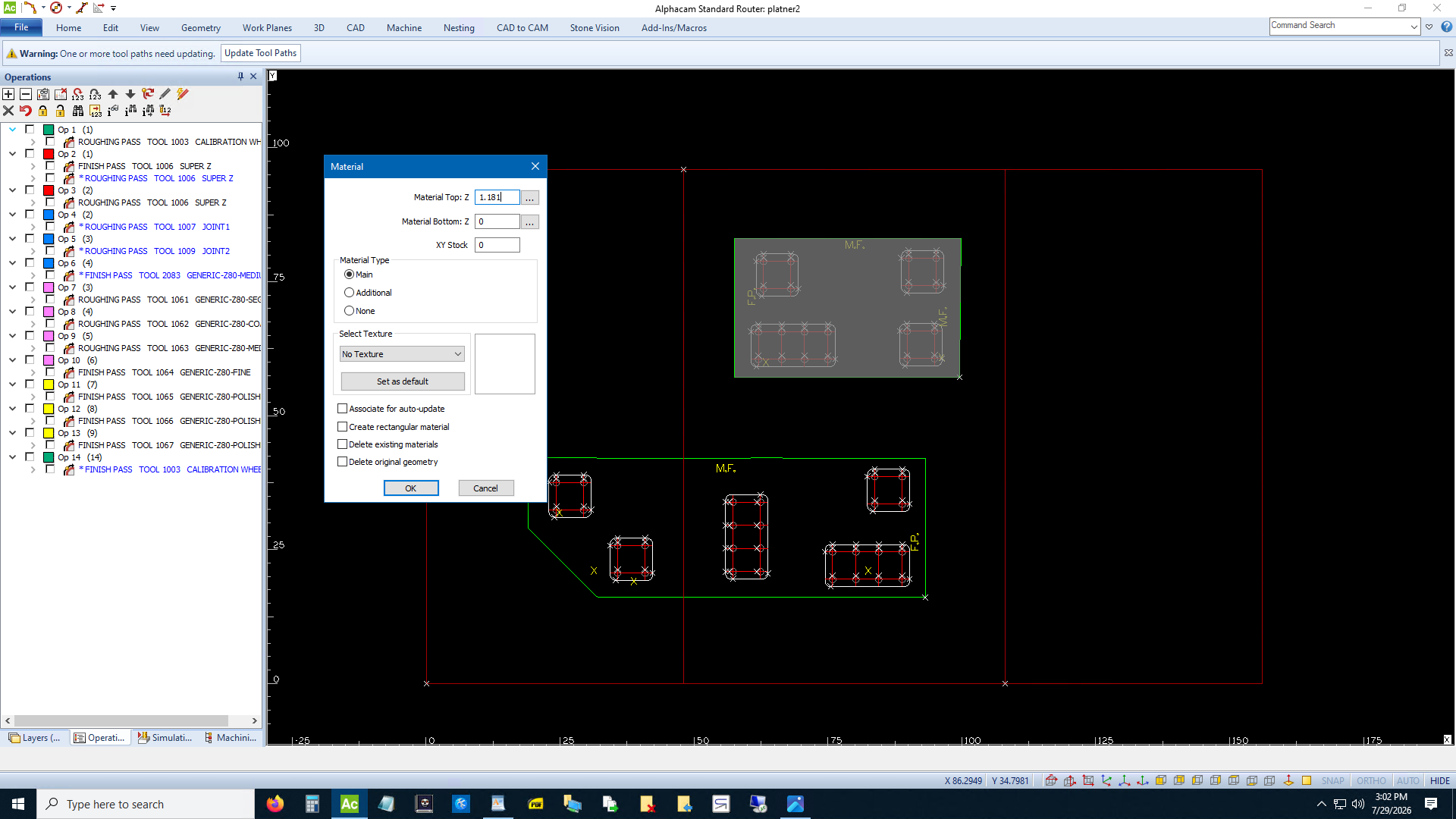Click the move operation up arrow
Screen dimensions: 1456x819
tap(113, 94)
